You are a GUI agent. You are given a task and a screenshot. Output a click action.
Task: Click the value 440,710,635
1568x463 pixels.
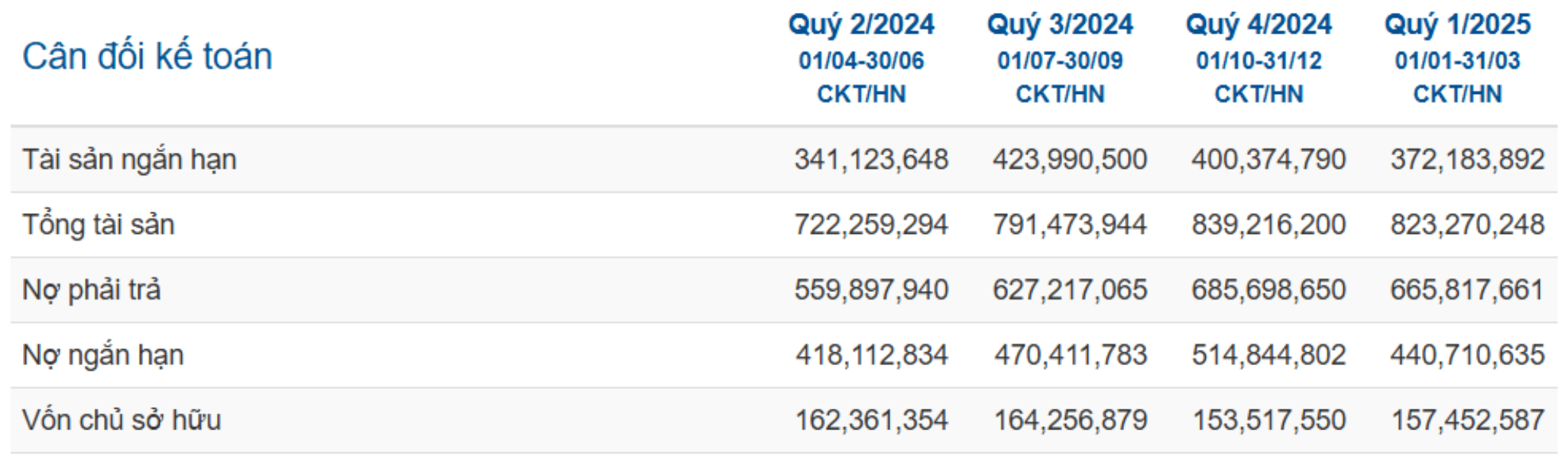click(1467, 355)
